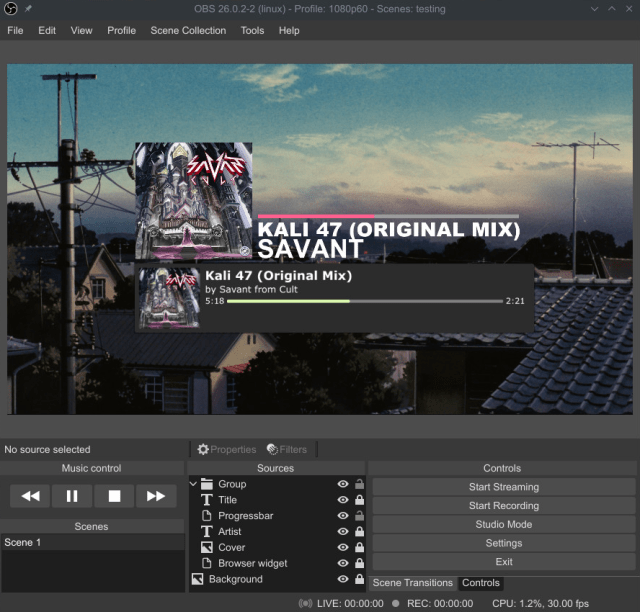The height and width of the screenshot is (612, 640).
Task: Open the File menu
Action: point(15,31)
